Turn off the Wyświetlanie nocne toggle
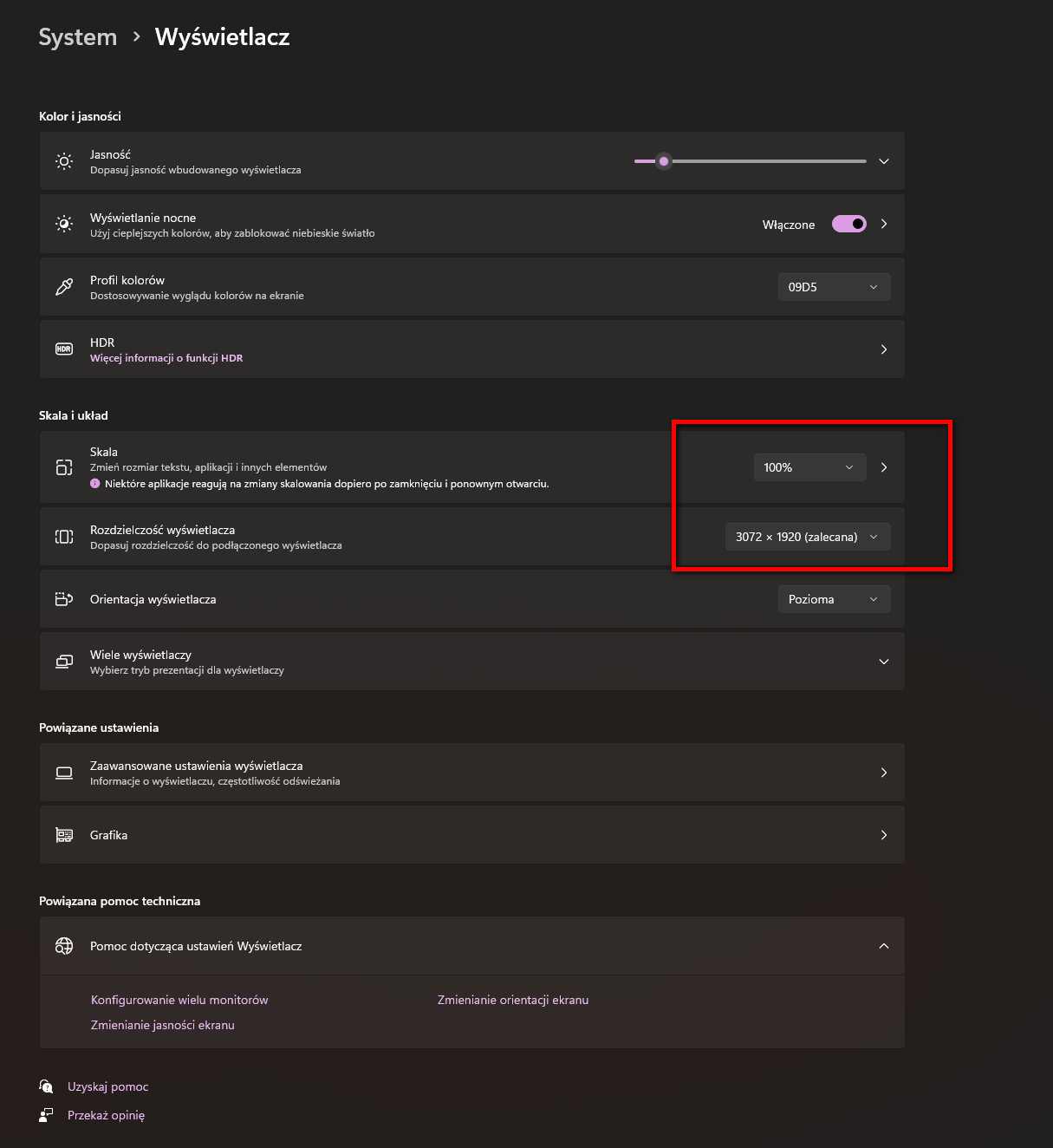 [849, 224]
